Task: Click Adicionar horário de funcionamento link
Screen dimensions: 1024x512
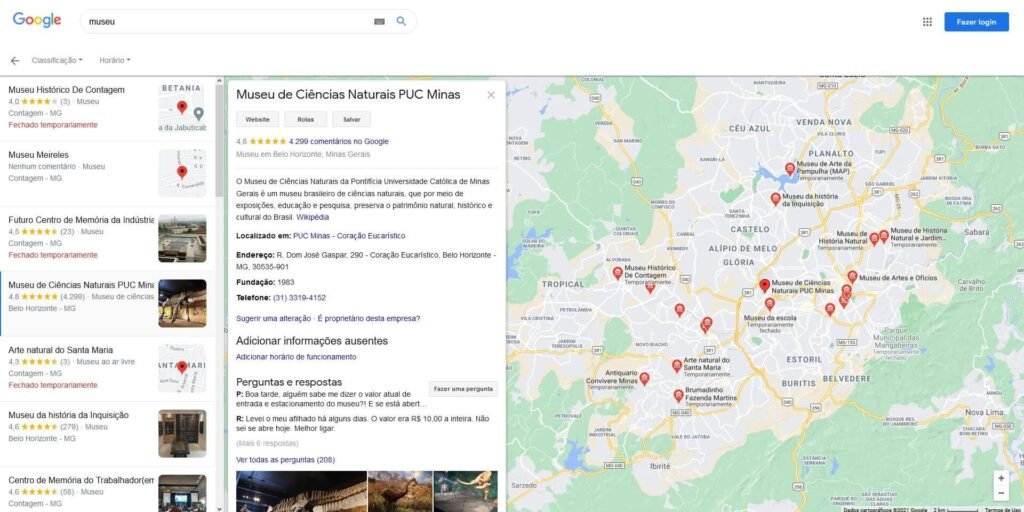Action: click(296, 357)
